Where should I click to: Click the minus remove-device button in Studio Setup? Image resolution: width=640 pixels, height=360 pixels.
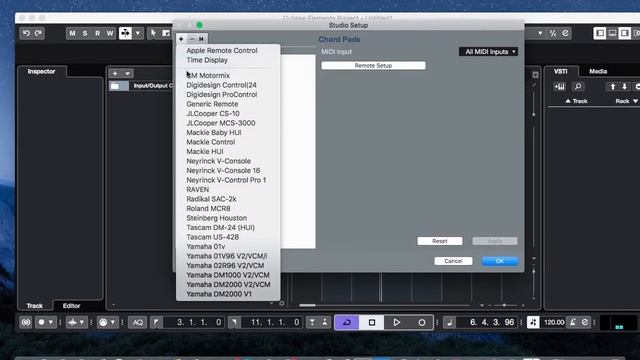[192, 39]
